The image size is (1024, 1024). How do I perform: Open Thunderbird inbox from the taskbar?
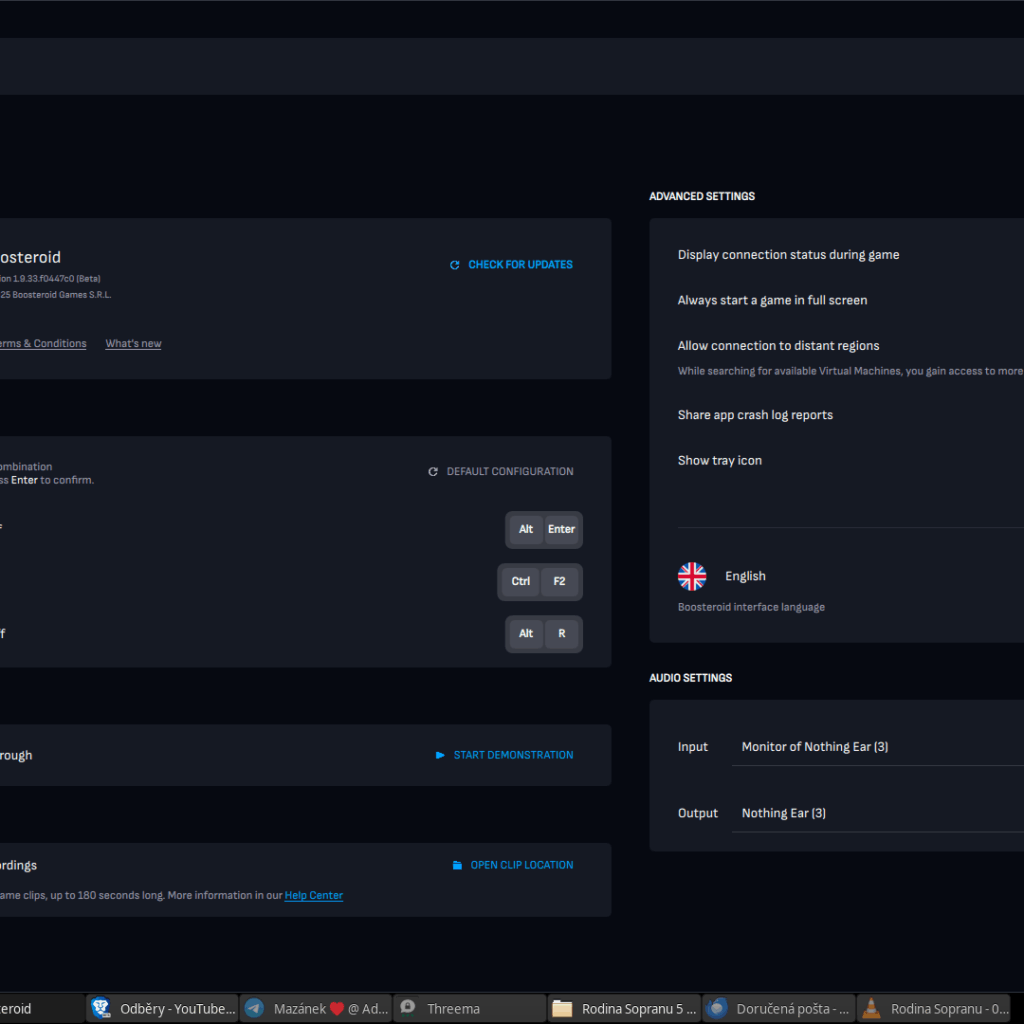779,1009
